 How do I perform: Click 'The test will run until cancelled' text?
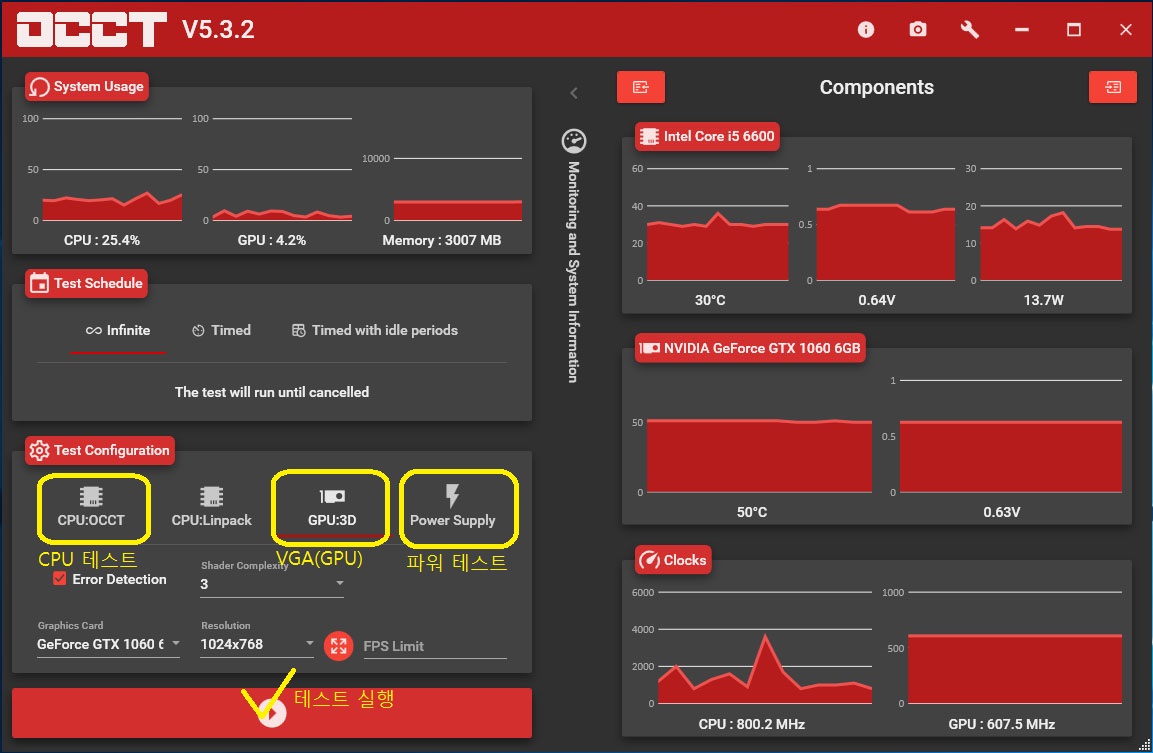[x=272, y=392]
